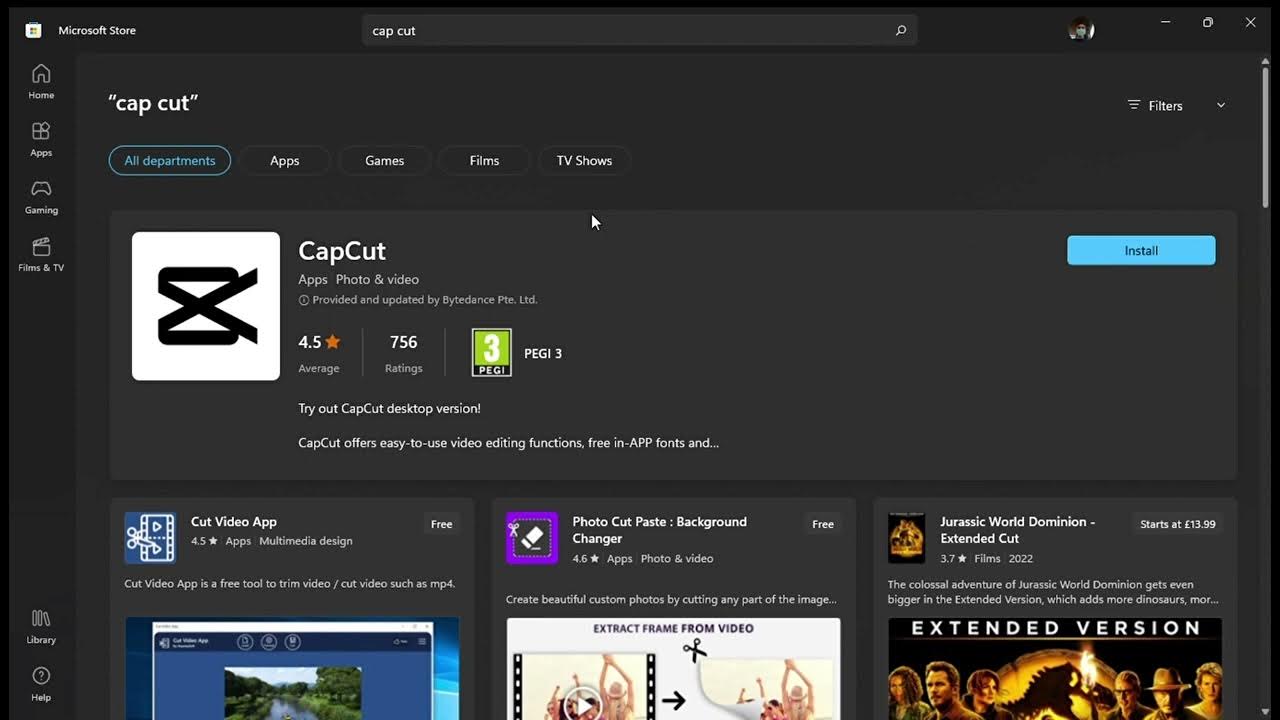The width and height of the screenshot is (1280, 720).
Task: Open the Films & TV sidebar icon
Action: (41, 255)
